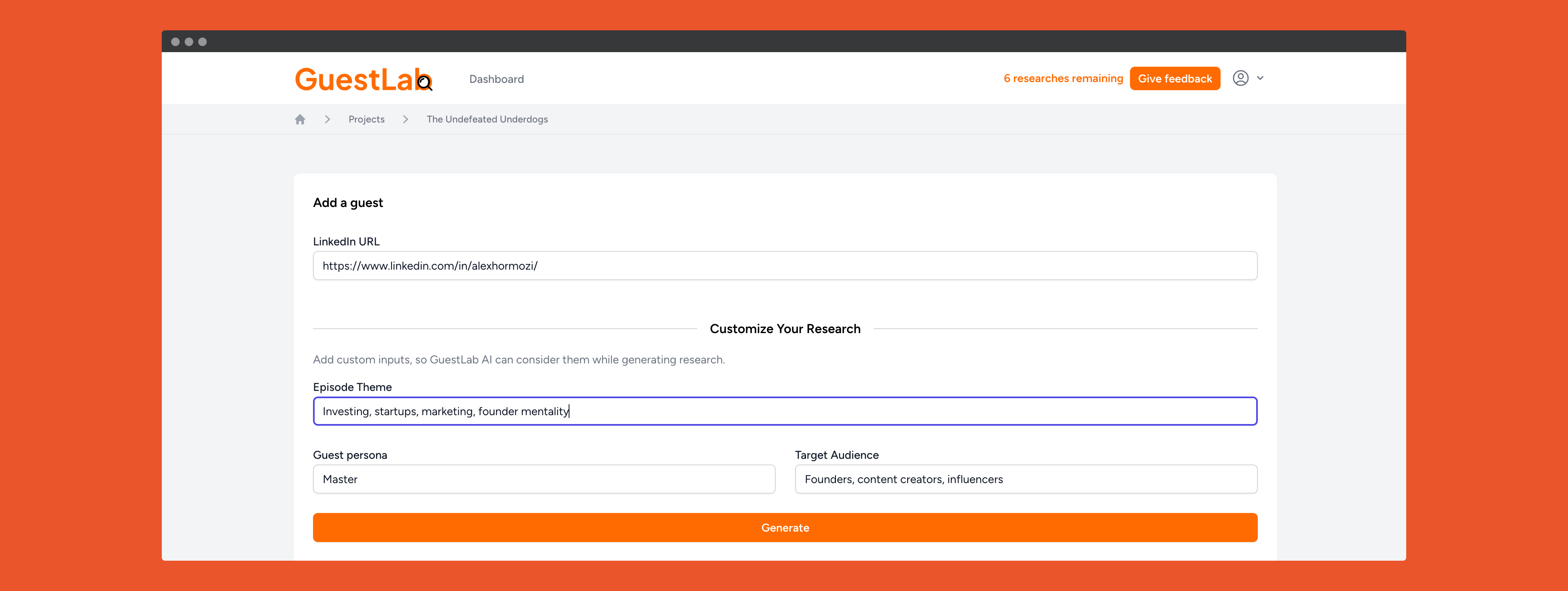Screen dimensions: 1568x591
Task: Click the Customize Your Research heading
Action: [785, 329]
